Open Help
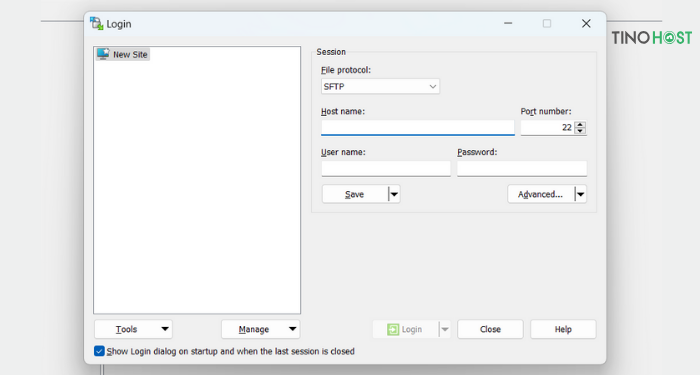This screenshot has height=375, width=700. [x=563, y=329]
